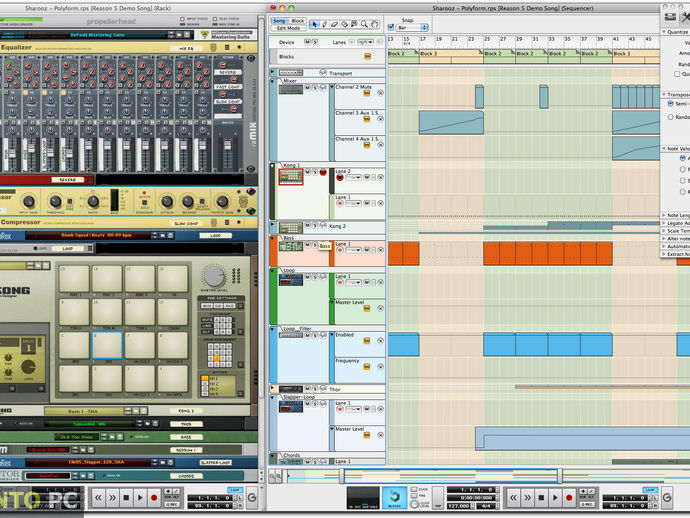Click Stop in the Sequencer transport

pyautogui.click(x=541, y=498)
